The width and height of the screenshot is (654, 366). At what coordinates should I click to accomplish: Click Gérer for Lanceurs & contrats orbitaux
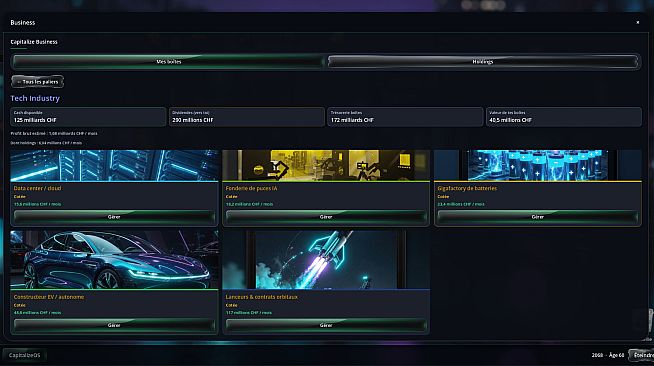[x=326, y=325]
